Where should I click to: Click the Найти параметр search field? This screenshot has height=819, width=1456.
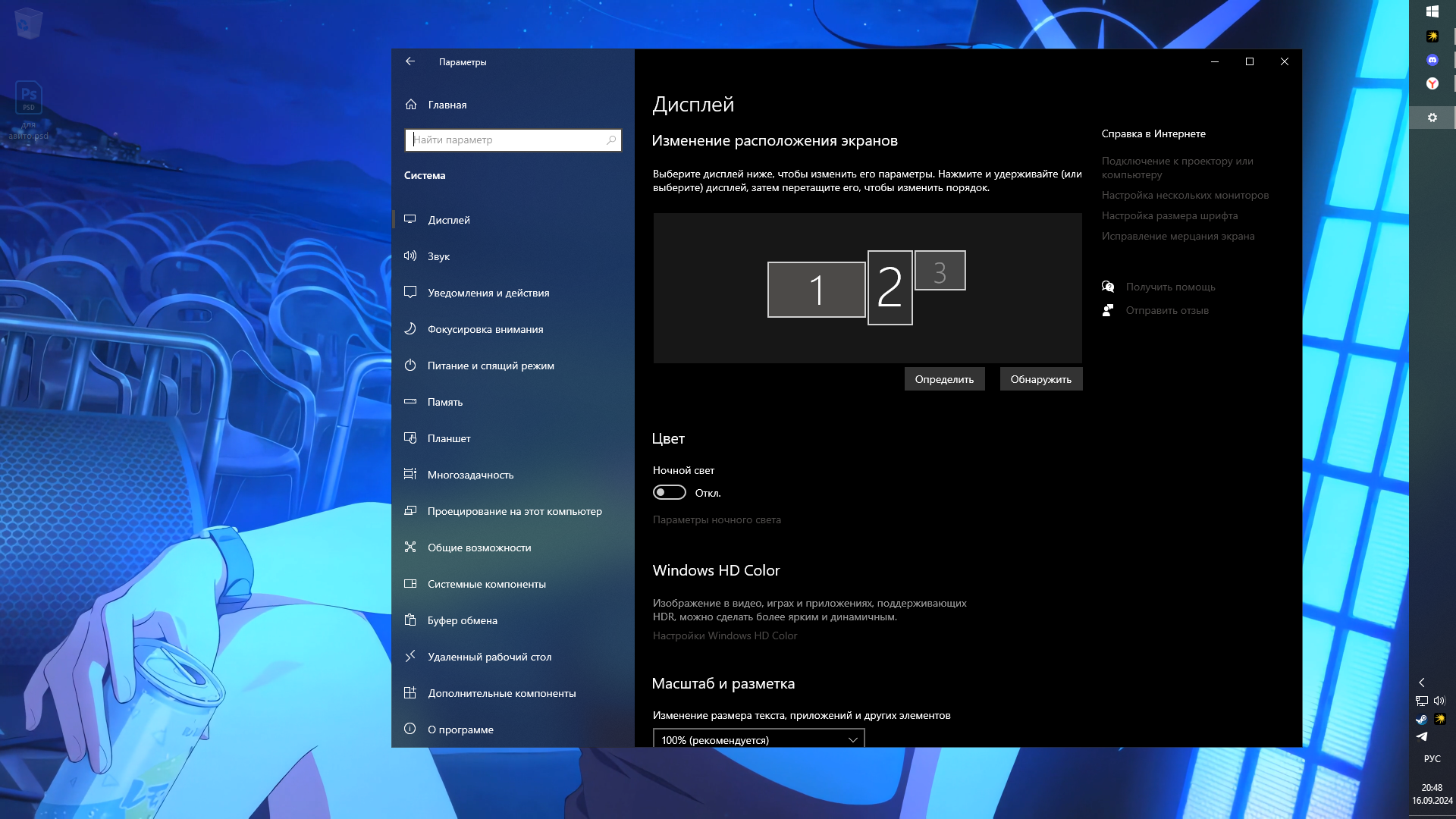click(513, 140)
